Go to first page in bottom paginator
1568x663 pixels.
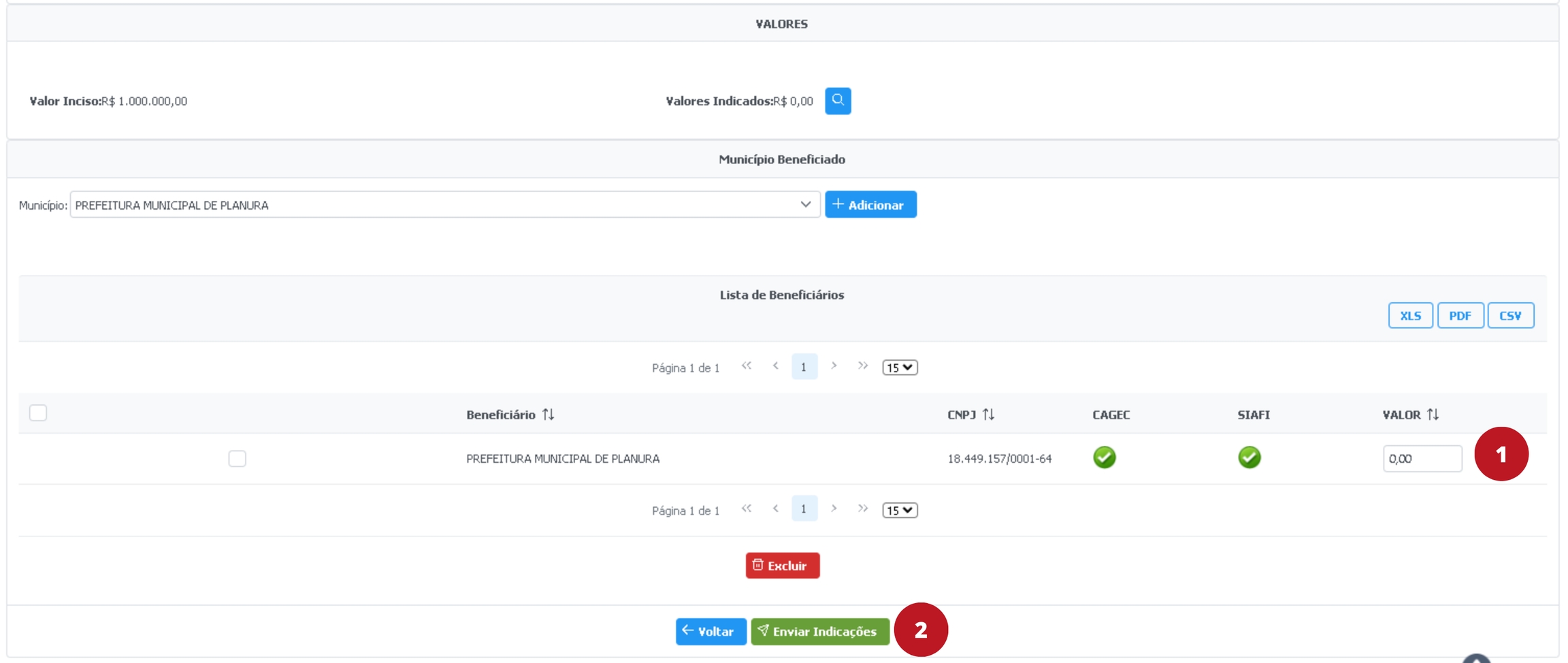pyautogui.click(x=747, y=509)
